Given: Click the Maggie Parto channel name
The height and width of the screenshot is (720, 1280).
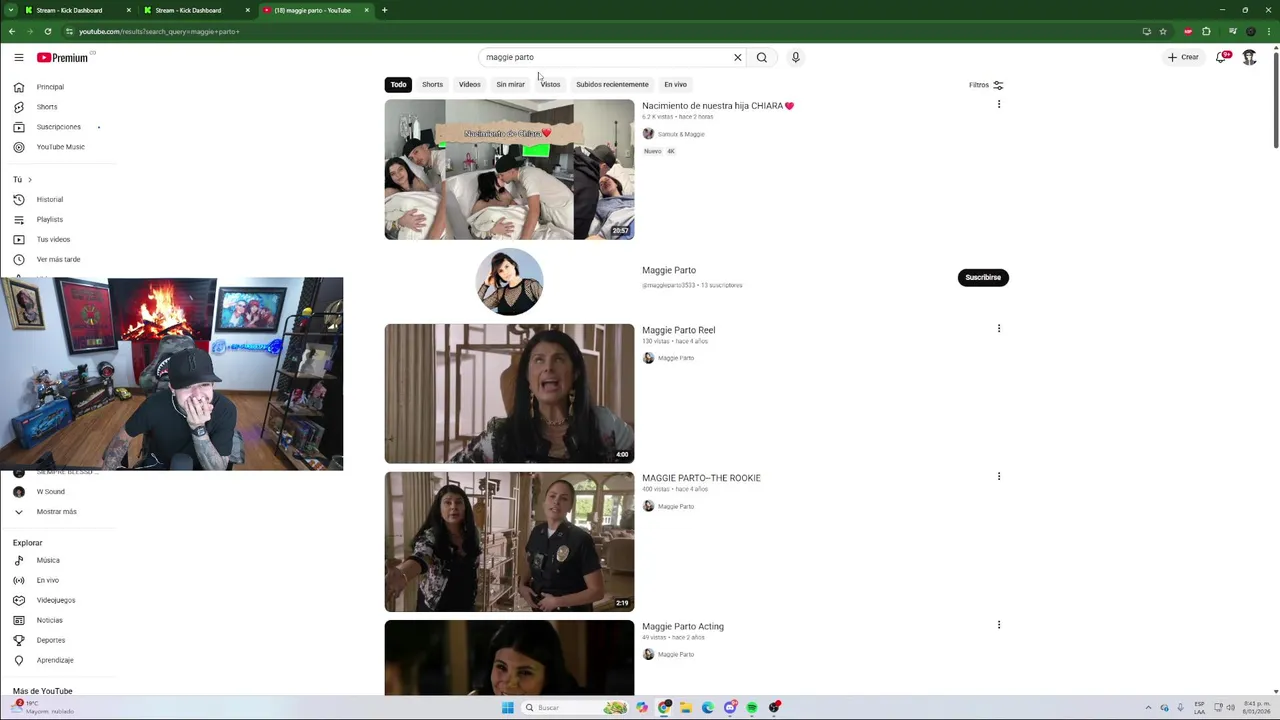Looking at the screenshot, I should pos(669,270).
